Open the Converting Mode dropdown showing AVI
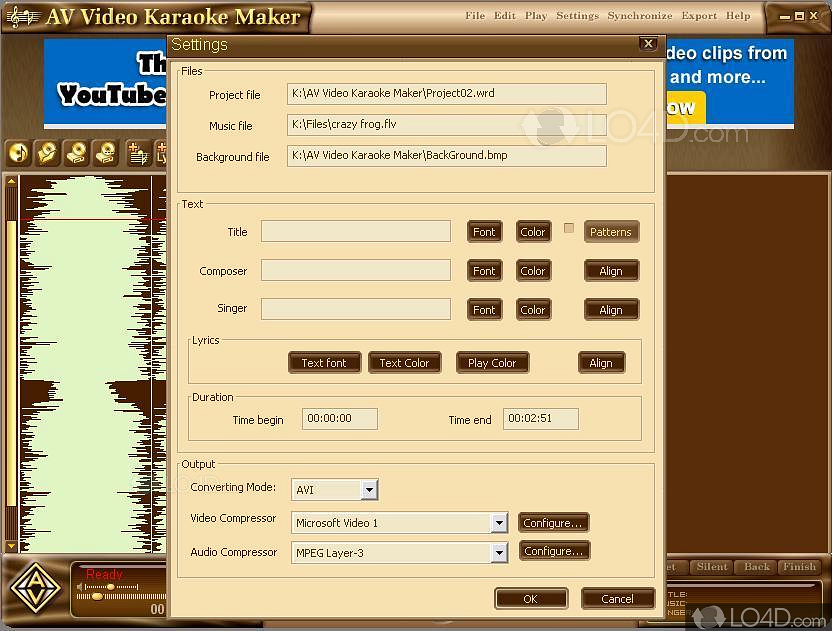 pos(368,490)
